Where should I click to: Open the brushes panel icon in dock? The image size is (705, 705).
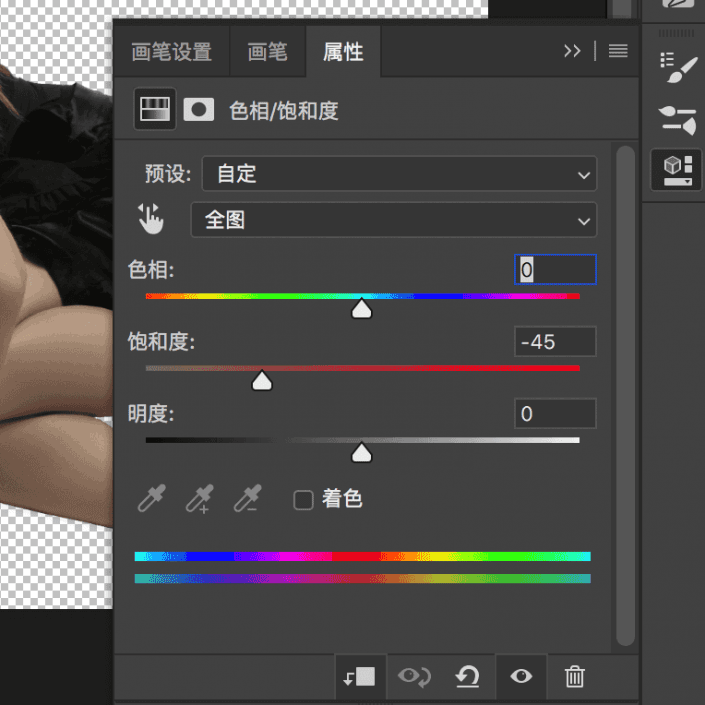(677, 120)
